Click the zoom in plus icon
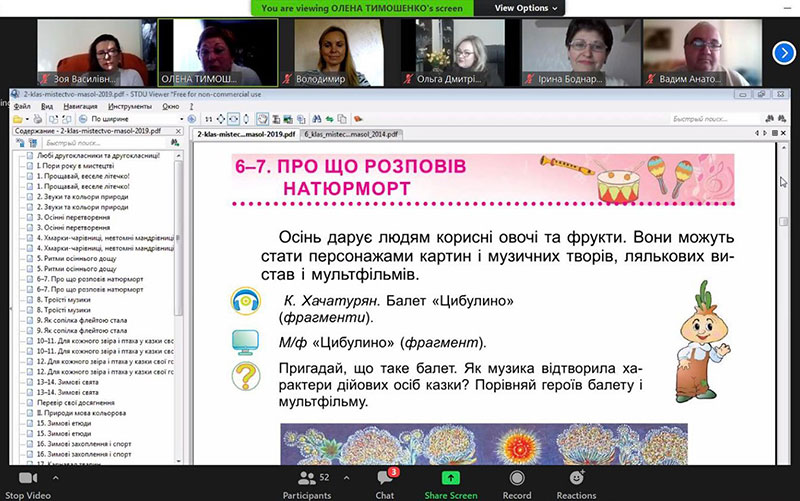800x501 pixels. (x=192, y=119)
